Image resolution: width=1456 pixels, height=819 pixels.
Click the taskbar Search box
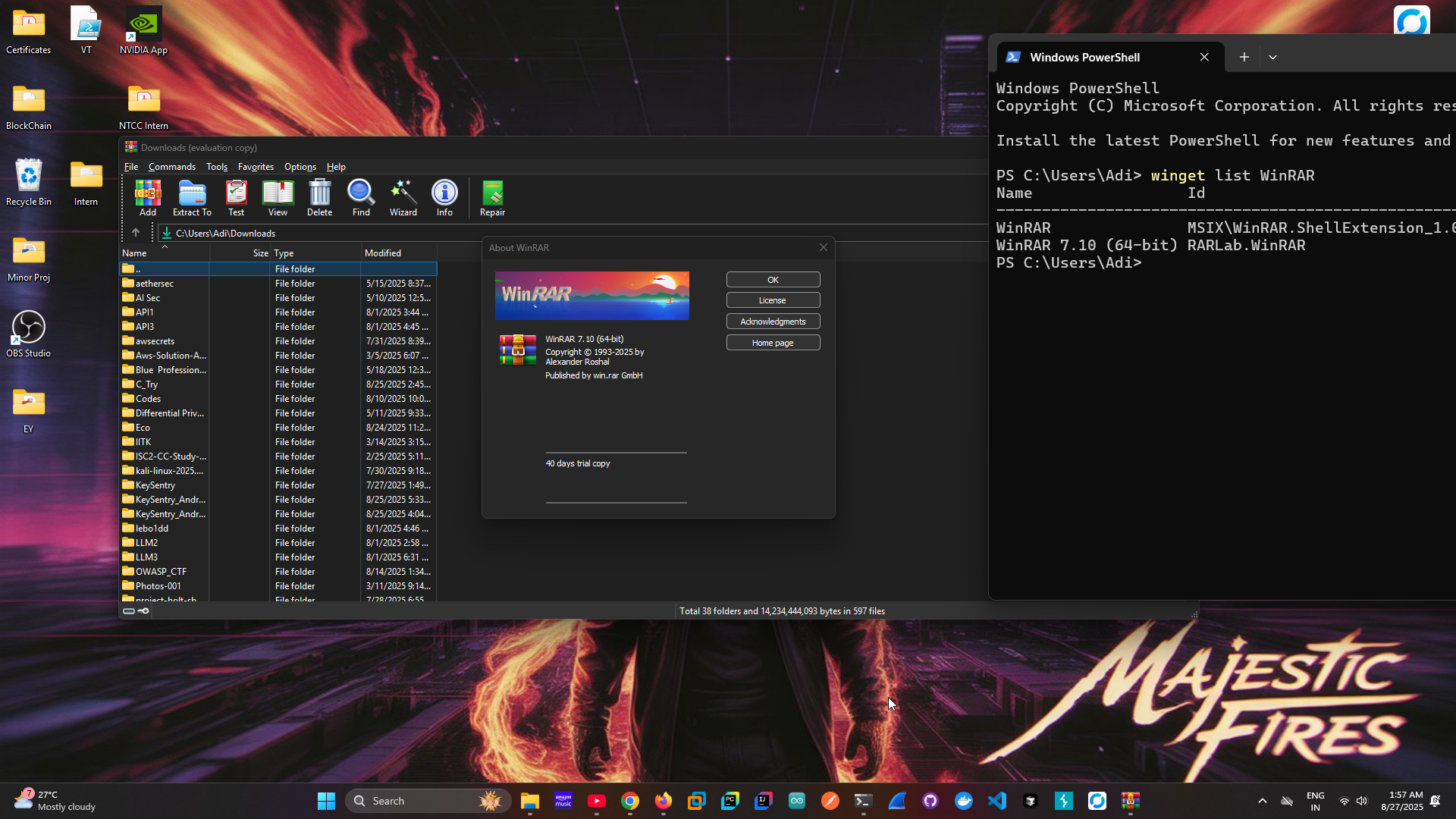428,801
